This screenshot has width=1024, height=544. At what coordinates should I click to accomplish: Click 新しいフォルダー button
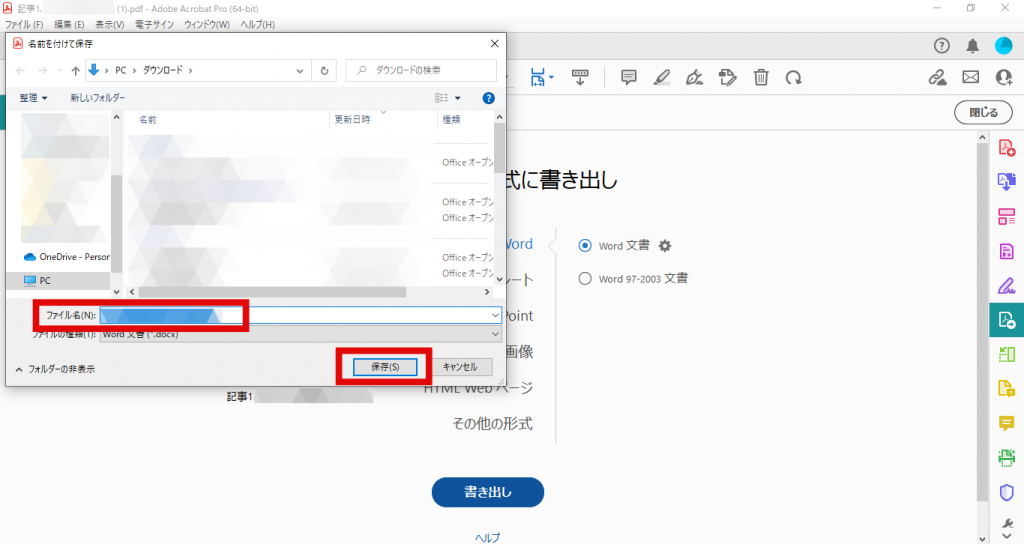(x=98, y=98)
